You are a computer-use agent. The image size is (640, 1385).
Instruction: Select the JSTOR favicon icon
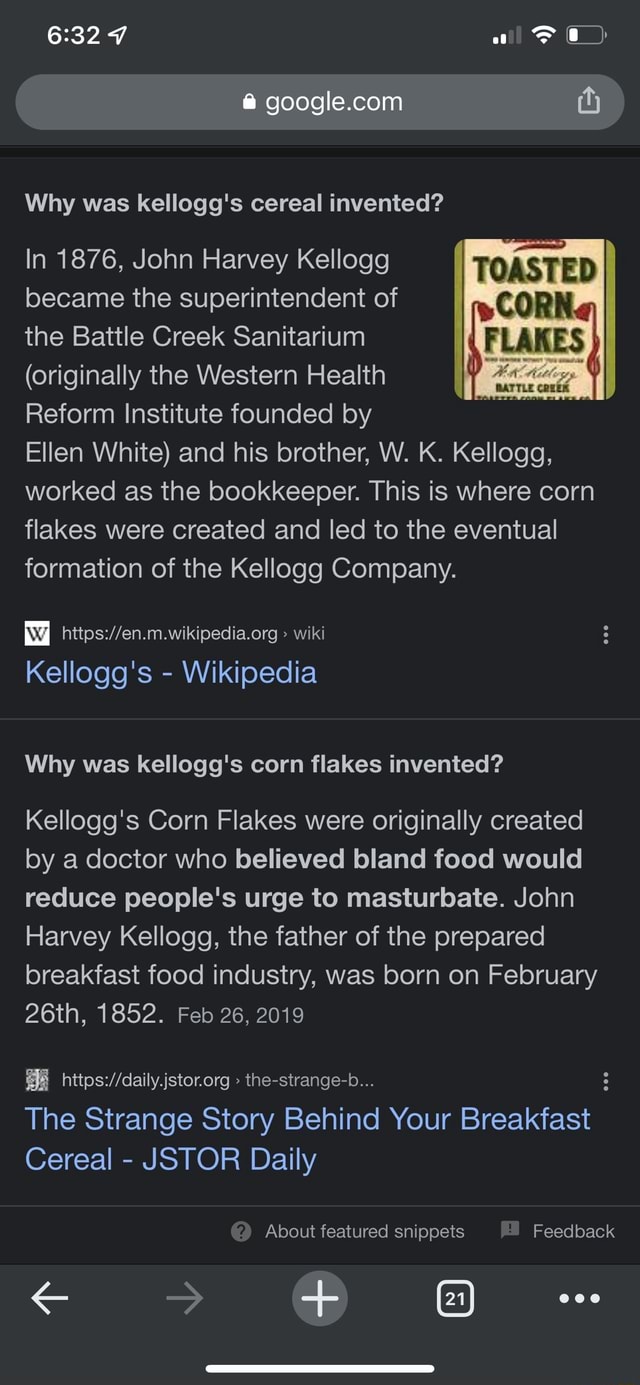pyautogui.click(x=37, y=1079)
